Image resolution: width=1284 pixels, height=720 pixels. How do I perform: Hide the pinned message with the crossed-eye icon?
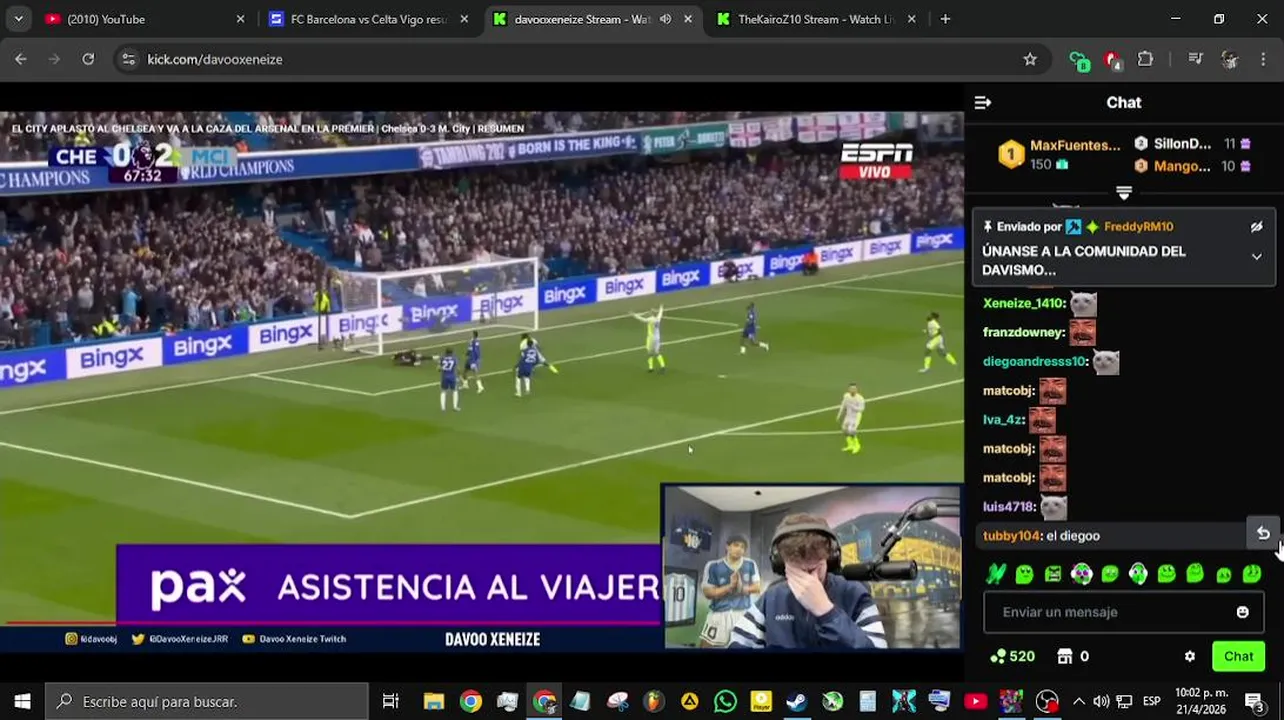[1256, 227]
